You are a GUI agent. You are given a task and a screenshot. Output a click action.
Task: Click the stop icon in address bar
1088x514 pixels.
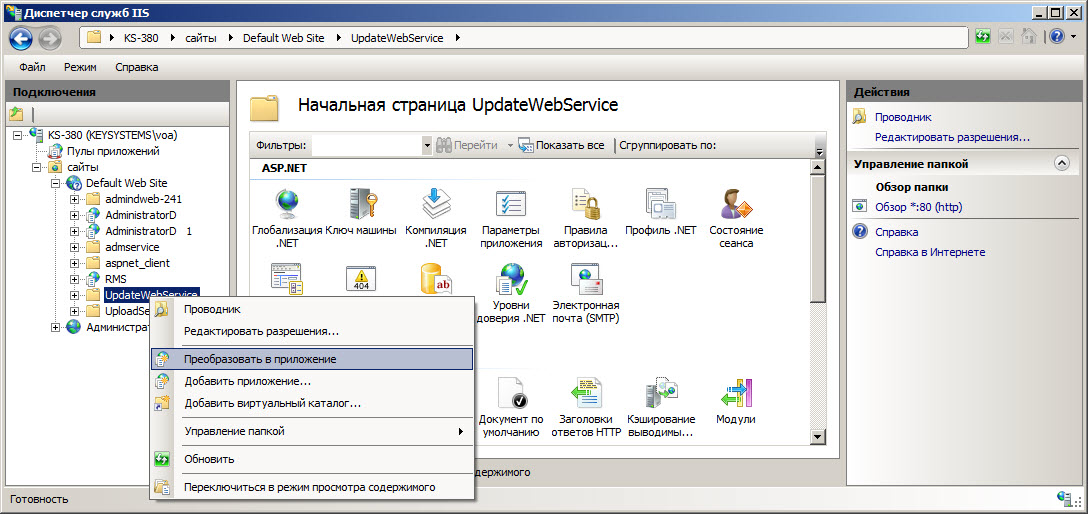point(1006,37)
